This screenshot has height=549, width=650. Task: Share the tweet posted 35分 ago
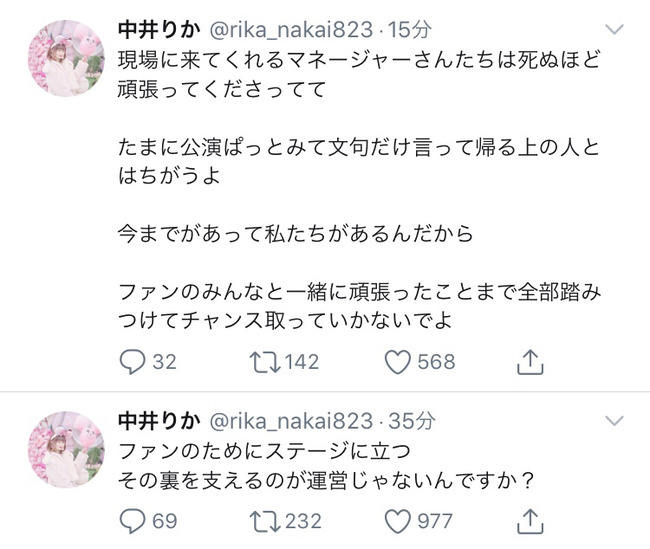click(x=531, y=520)
